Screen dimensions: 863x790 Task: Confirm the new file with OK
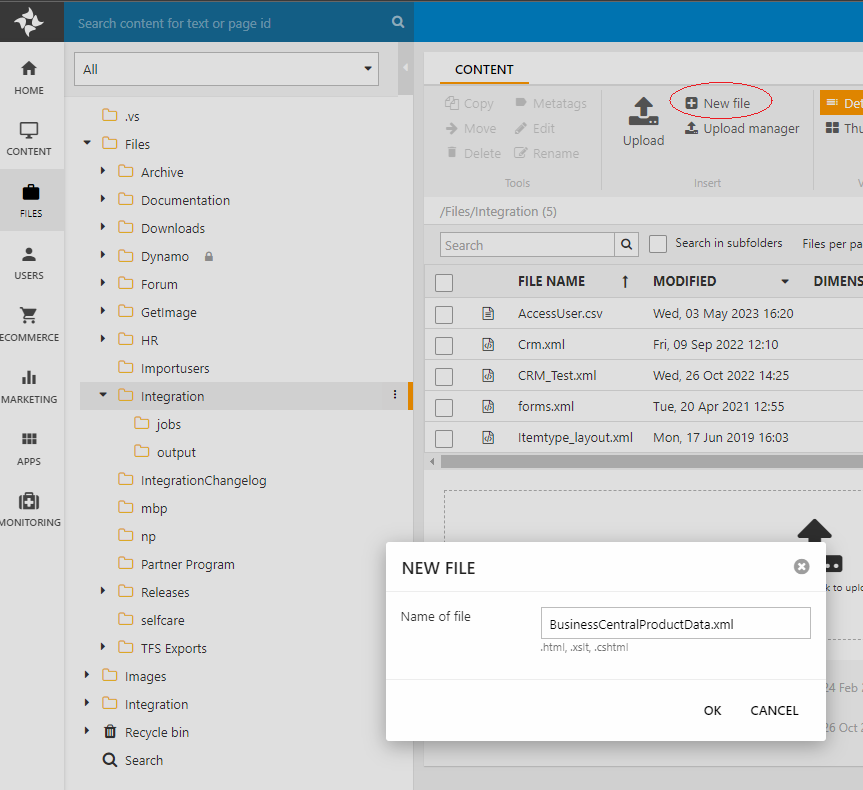[x=712, y=711]
